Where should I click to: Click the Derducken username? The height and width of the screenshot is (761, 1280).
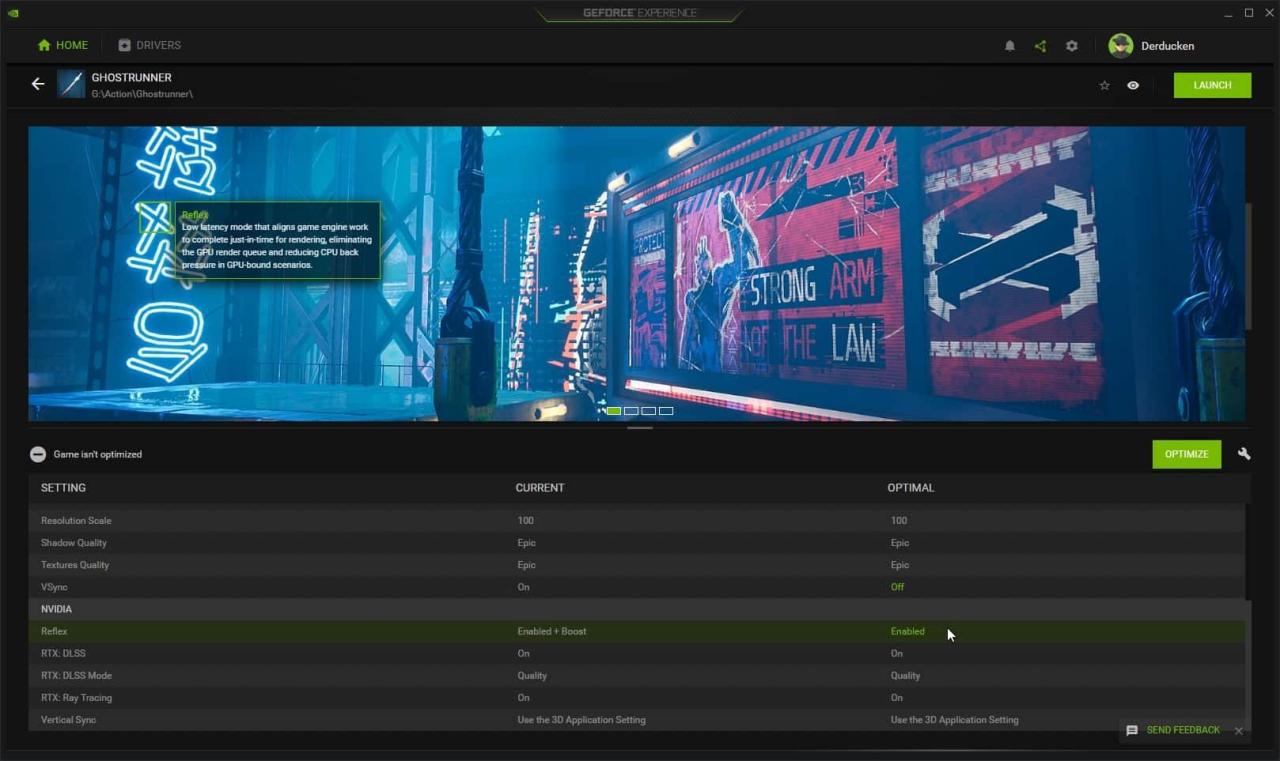(1168, 46)
